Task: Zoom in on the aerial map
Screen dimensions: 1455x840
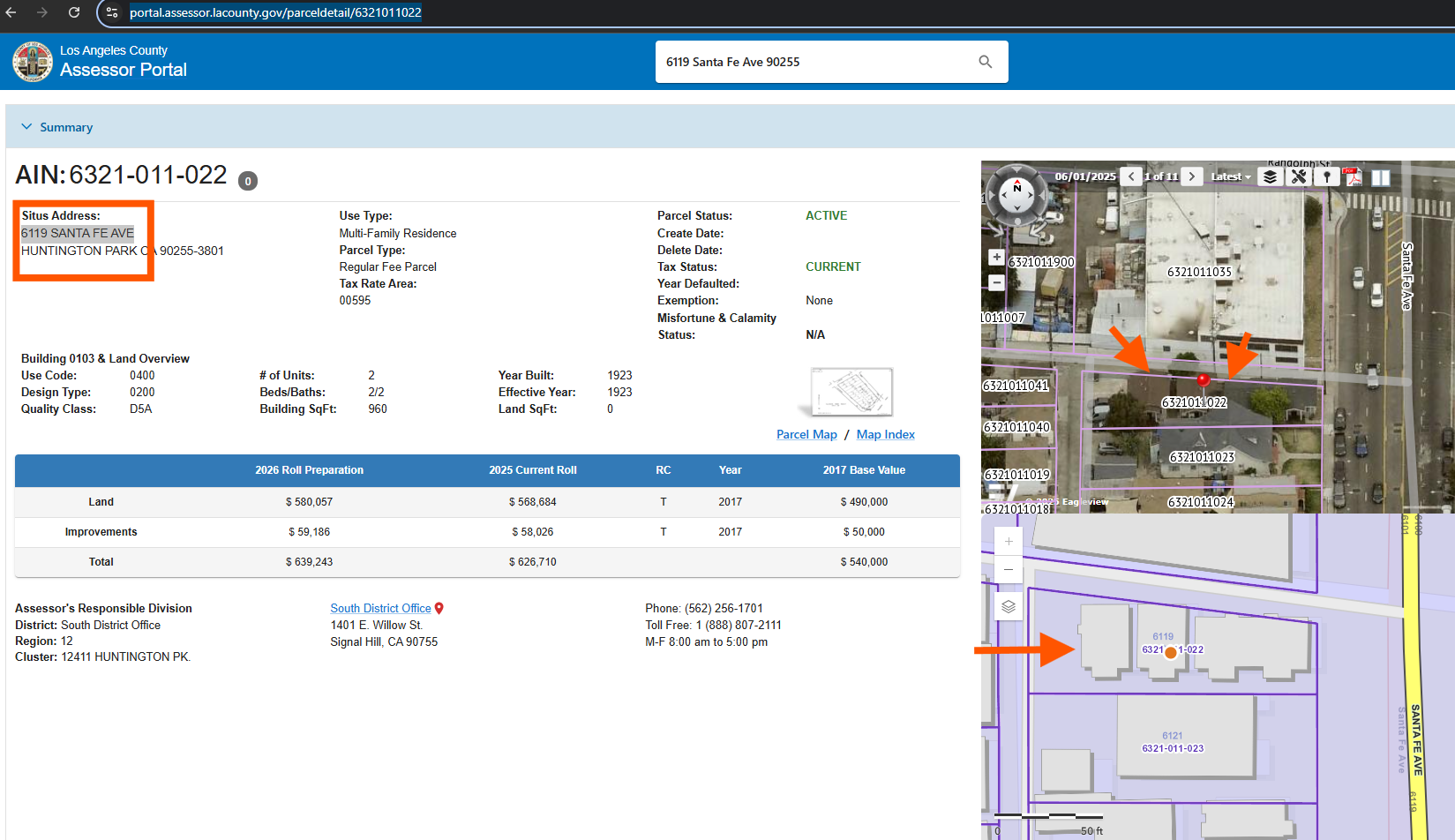Action: [x=996, y=257]
